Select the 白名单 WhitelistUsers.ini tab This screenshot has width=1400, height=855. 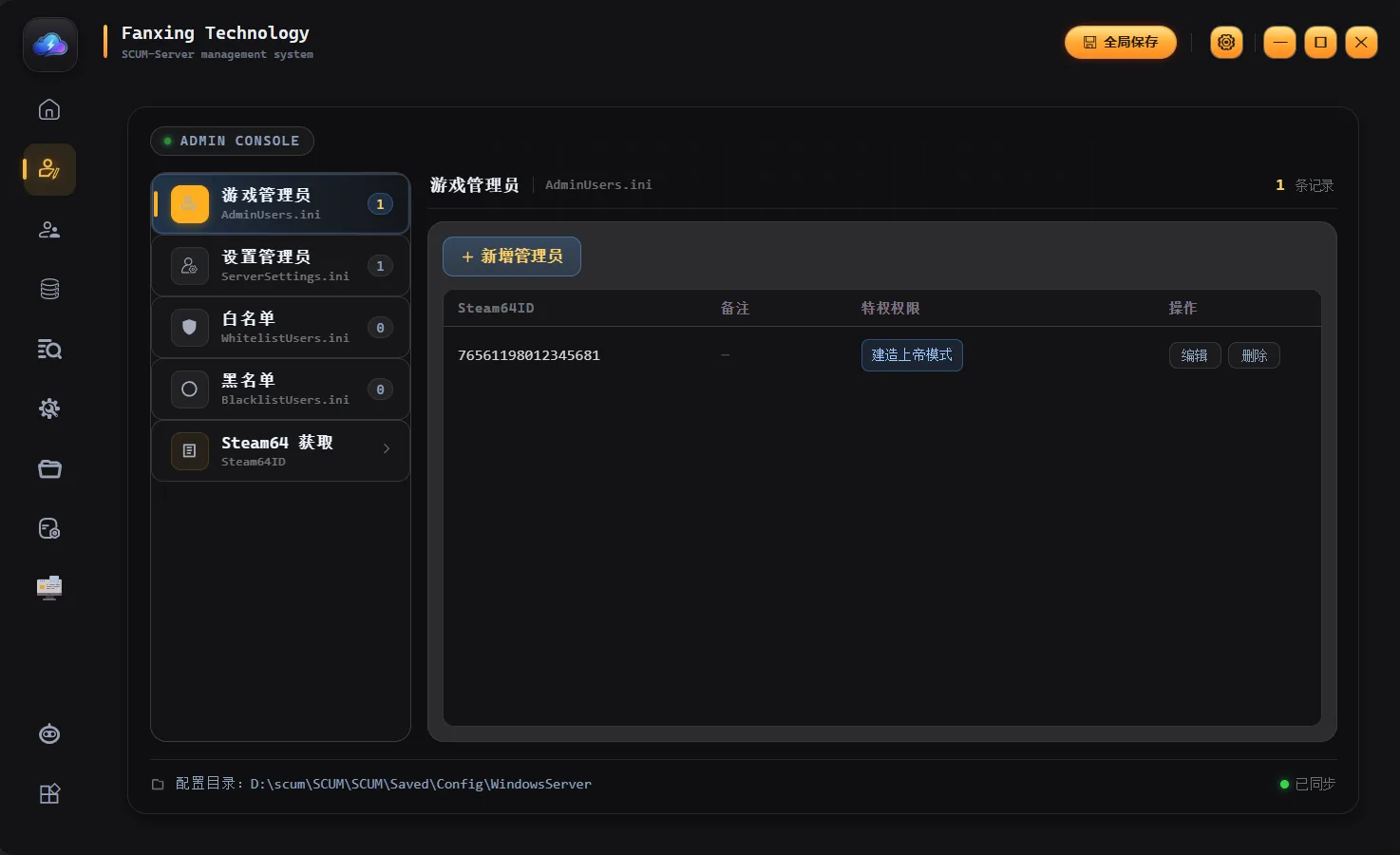pos(281,327)
